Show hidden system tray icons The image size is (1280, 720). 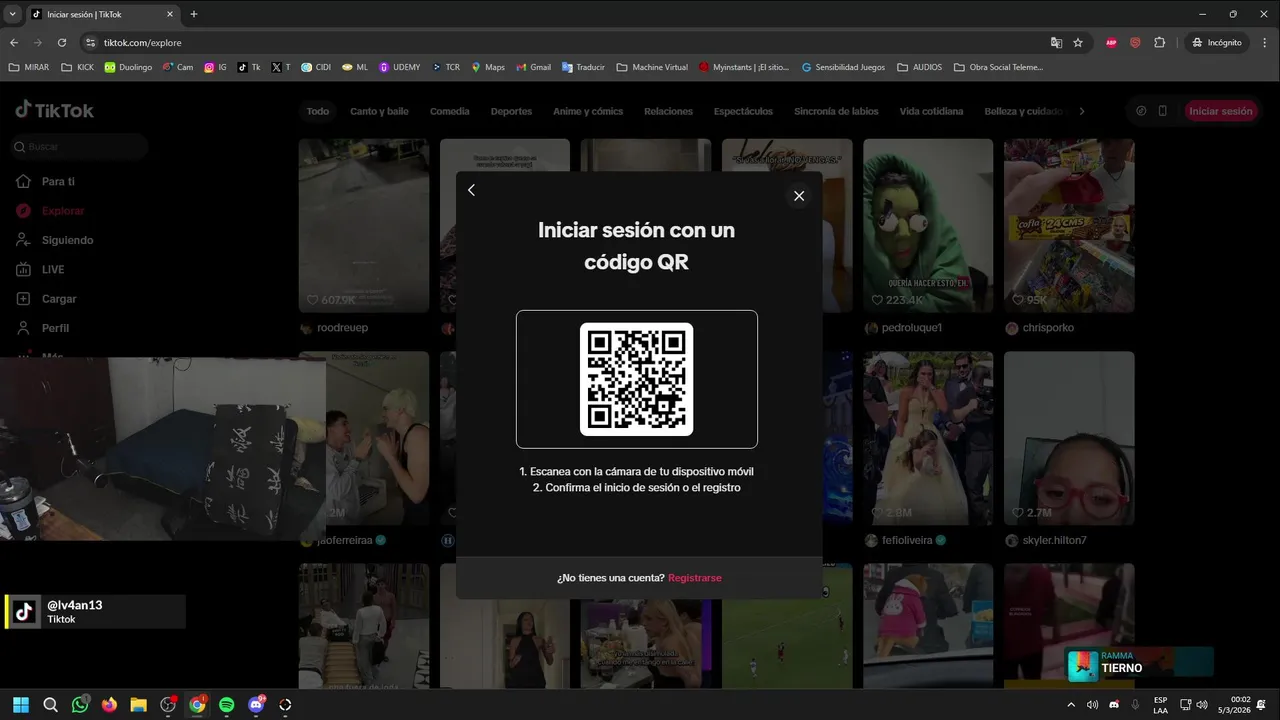(1071, 705)
